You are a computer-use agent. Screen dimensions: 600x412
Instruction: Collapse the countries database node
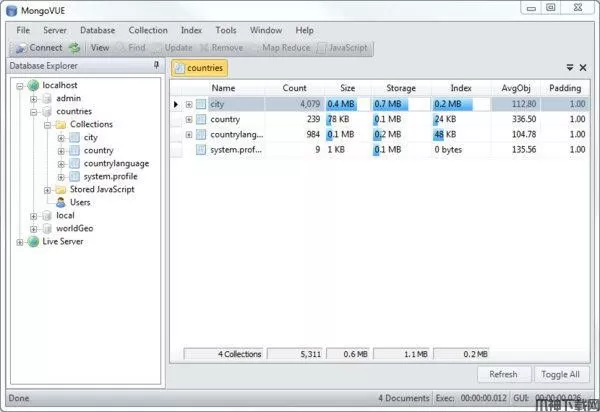(34, 111)
